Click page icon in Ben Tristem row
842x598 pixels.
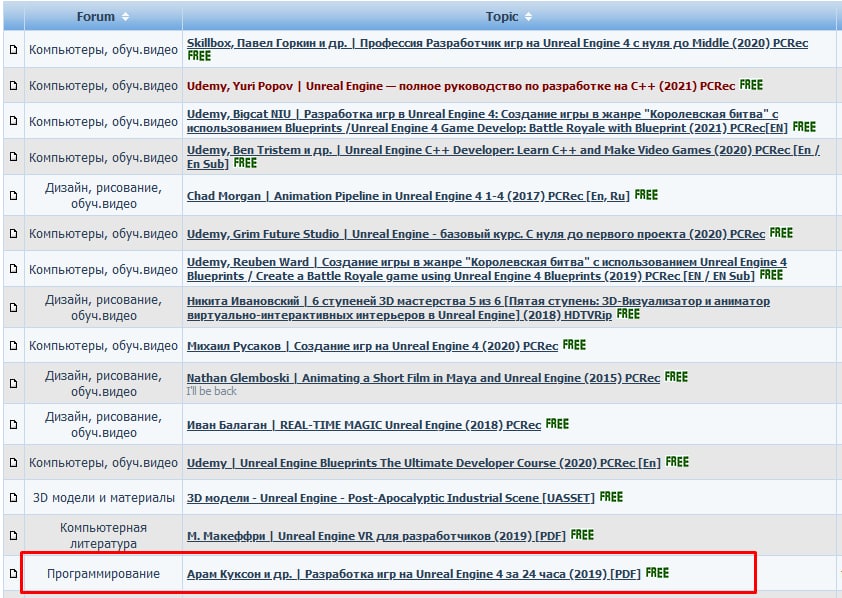[x=14, y=157]
